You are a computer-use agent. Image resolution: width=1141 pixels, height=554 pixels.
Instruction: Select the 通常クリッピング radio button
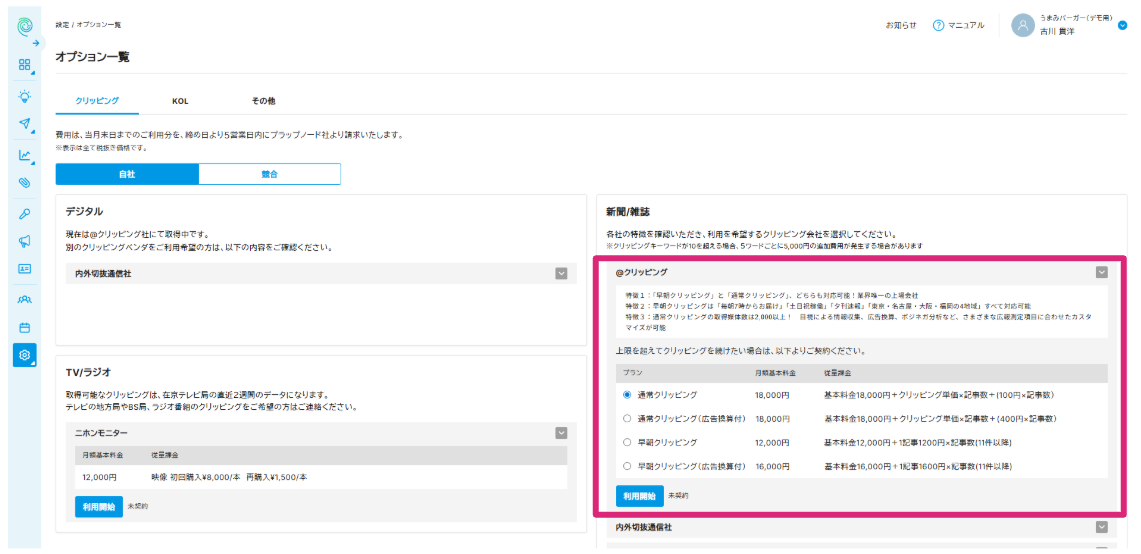627,395
